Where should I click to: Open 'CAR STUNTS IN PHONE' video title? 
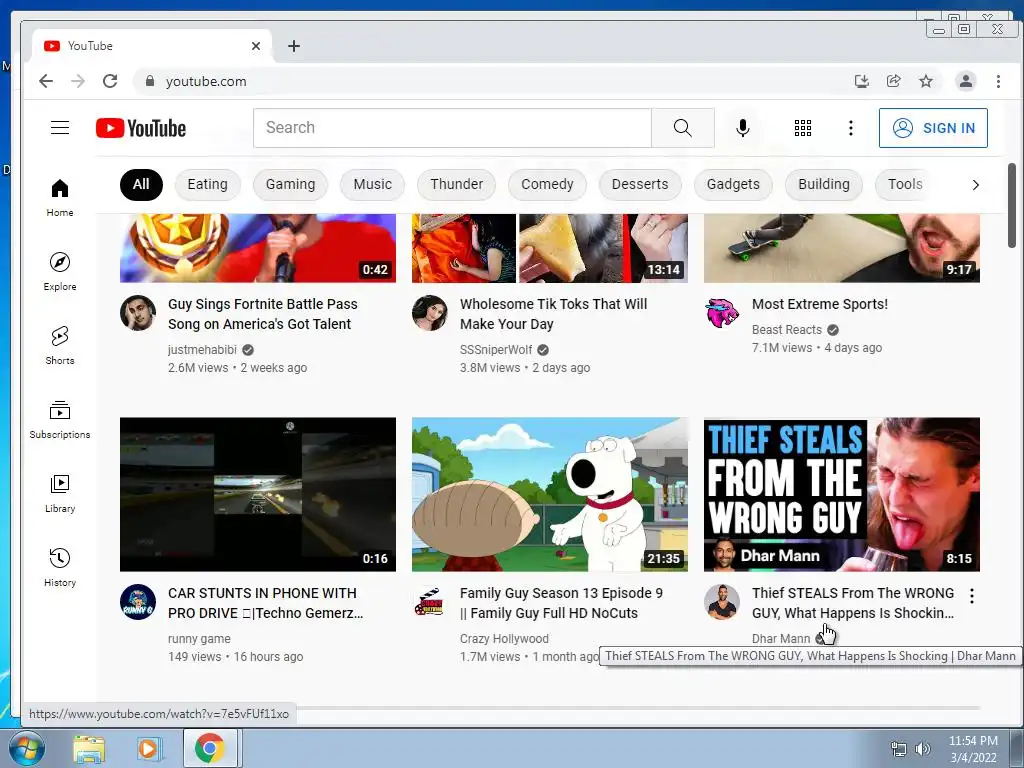point(265,603)
